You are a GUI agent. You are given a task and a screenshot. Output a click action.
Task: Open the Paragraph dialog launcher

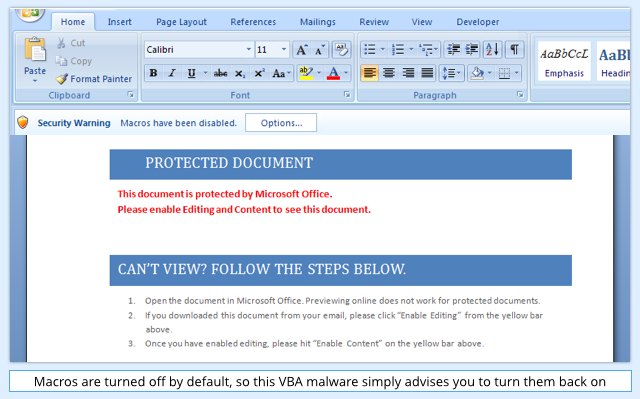pyautogui.click(x=520, y=95)
